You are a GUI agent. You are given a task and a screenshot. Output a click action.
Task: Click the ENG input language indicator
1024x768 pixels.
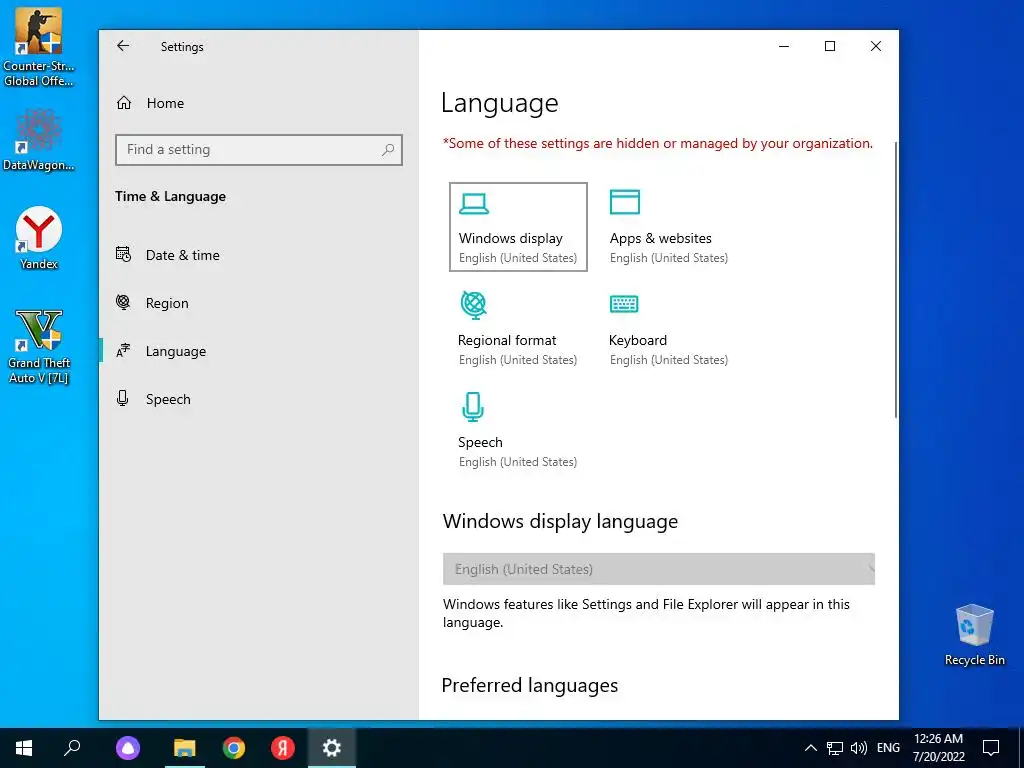click(x=888, y=748)
